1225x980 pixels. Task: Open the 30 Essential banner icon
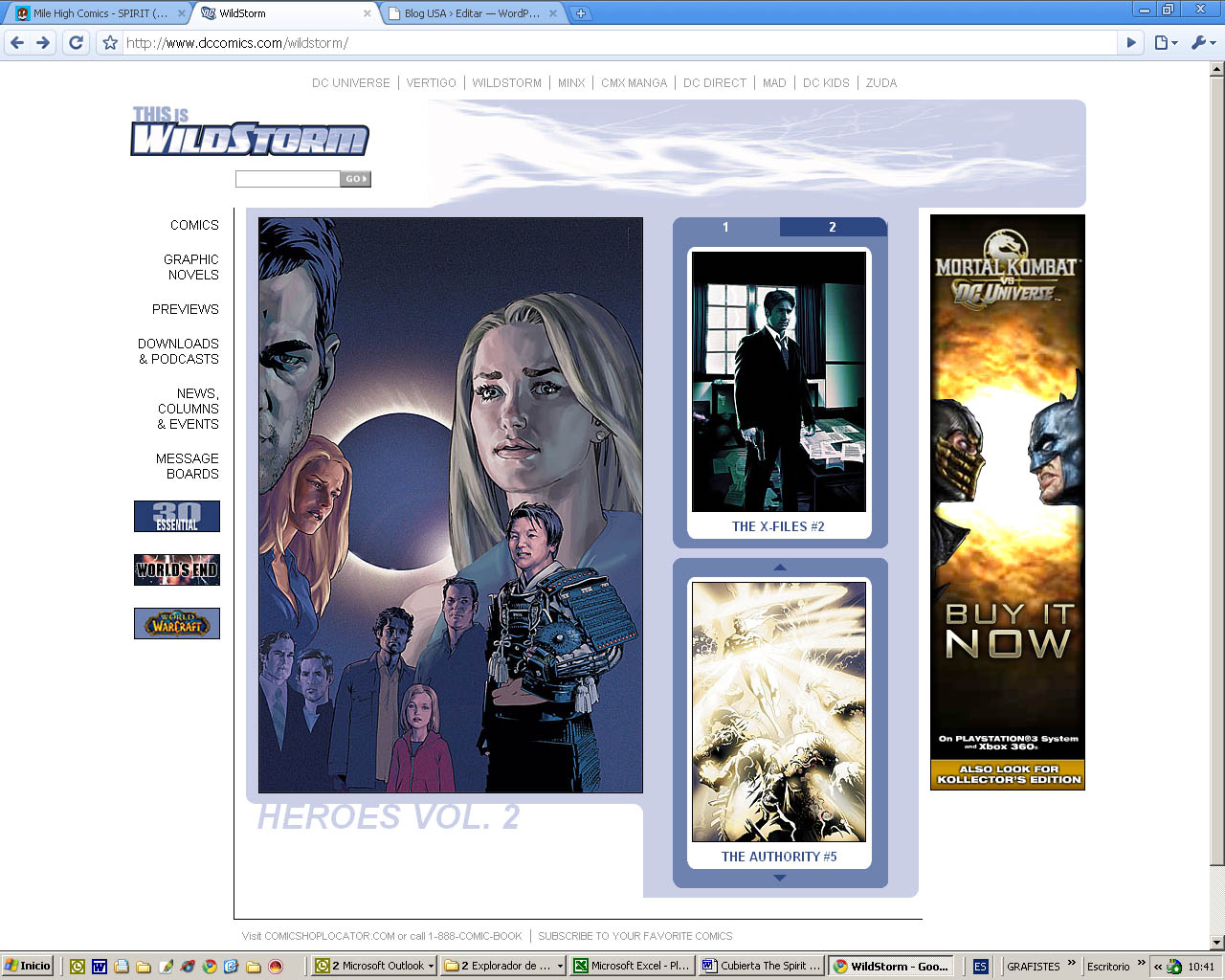pyautogui.click(x=177, y=516)
